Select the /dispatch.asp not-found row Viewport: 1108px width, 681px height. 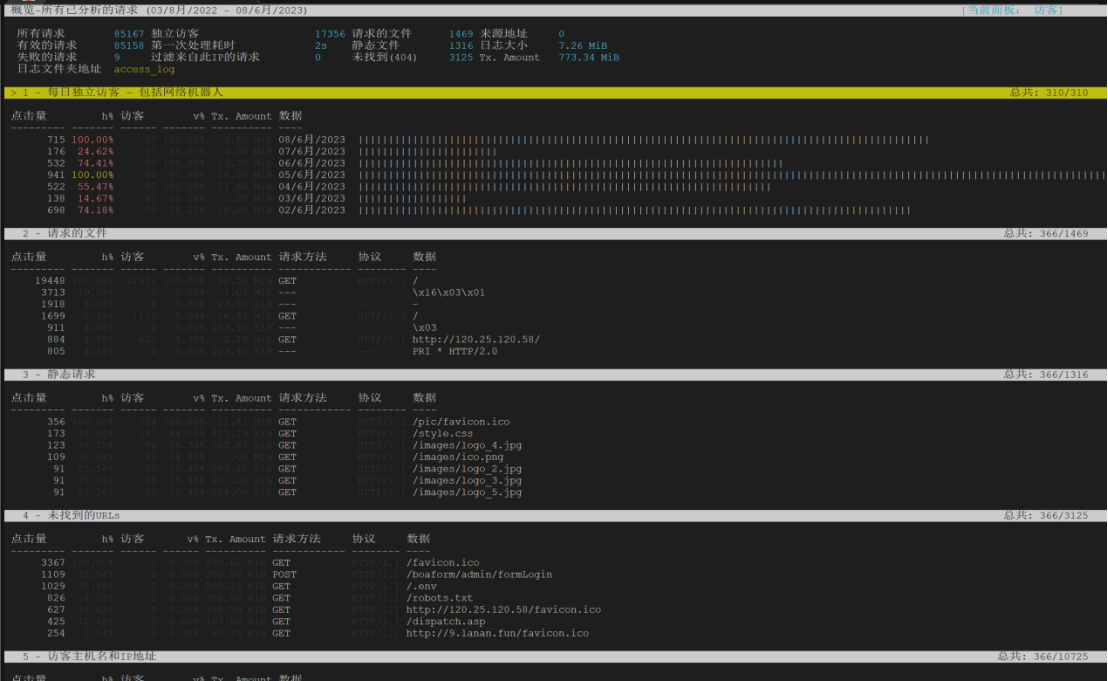pyautogui.click(x=264, y=622)
